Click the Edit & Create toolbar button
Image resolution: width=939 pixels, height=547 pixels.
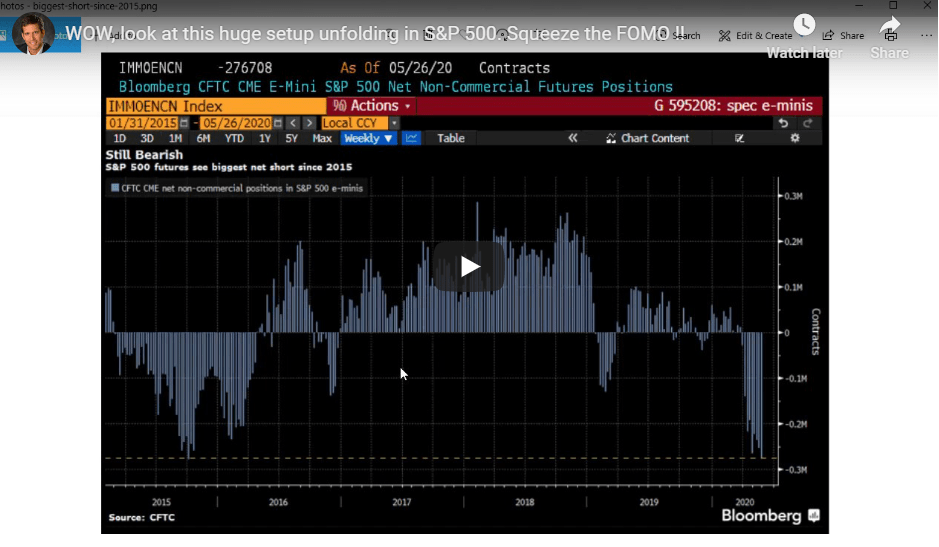[756, 36]
